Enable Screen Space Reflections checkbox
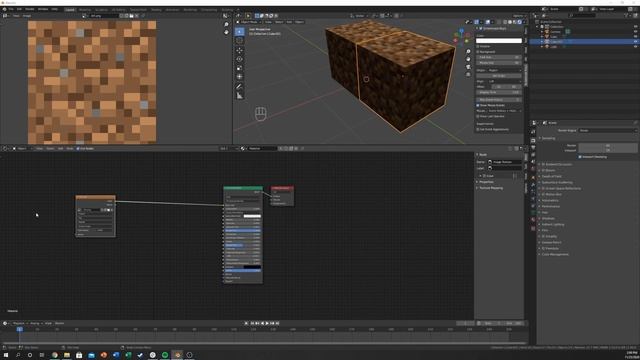 [544, 189]
